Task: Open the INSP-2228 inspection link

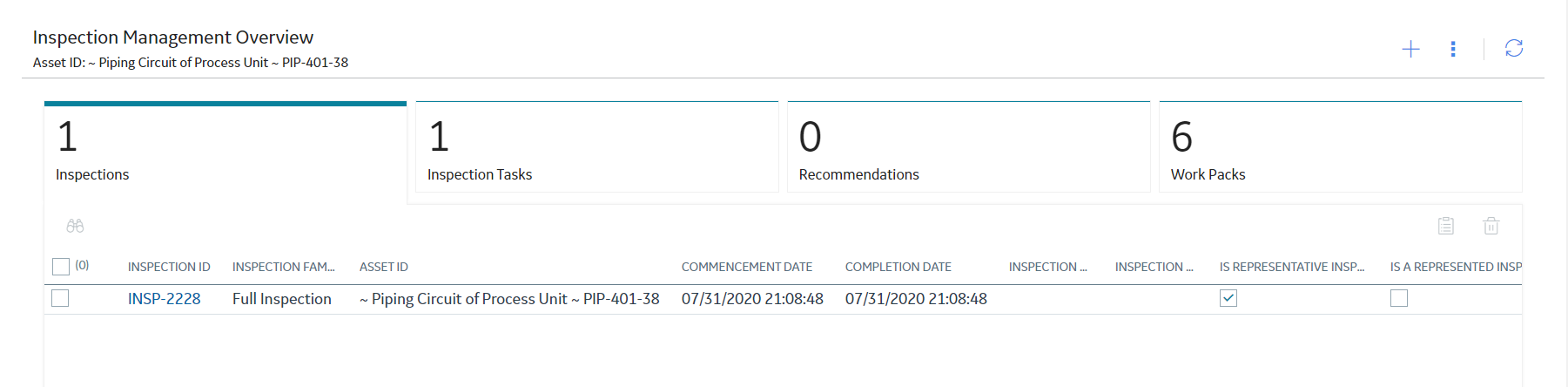Action: pyautogui.click(x=164, y=299)
